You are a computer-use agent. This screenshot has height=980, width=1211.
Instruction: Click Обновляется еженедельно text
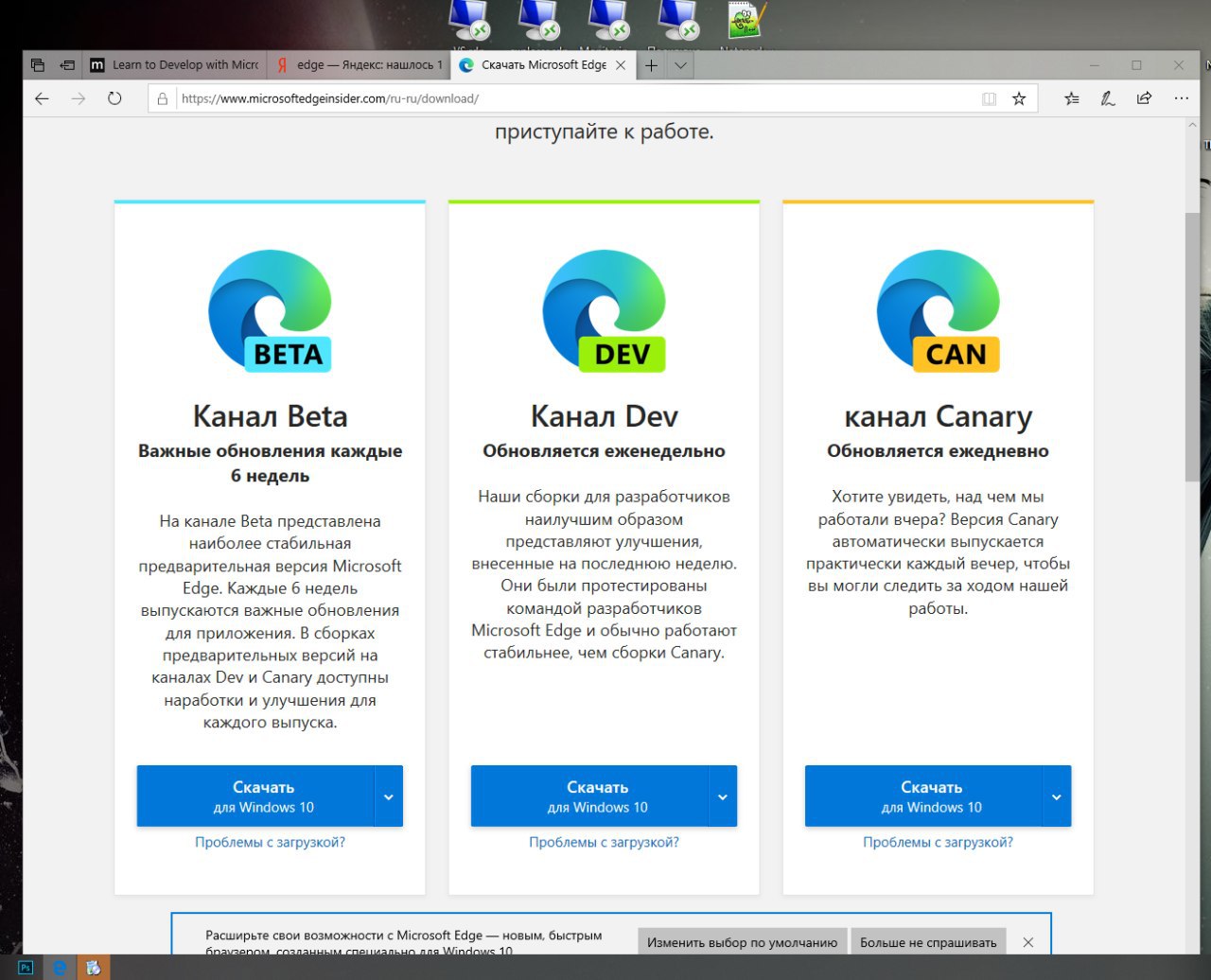pos(605,451)
